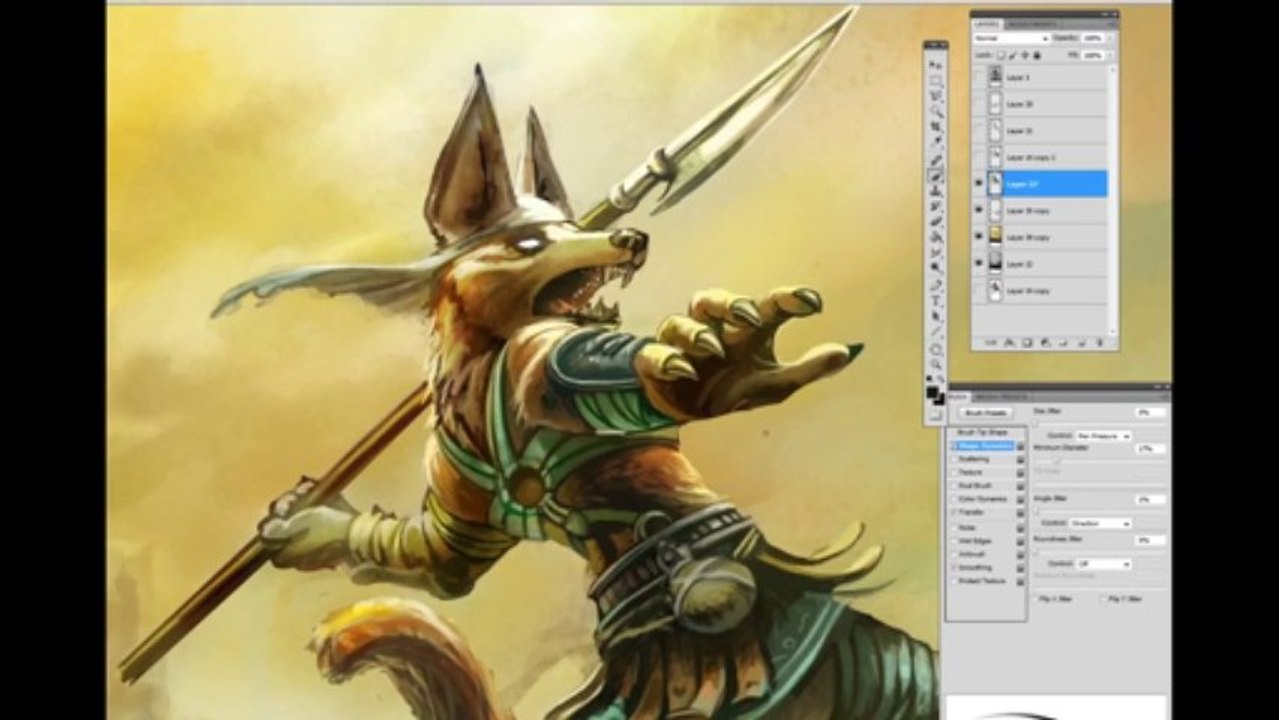Disable the Smoothing checkbox
The image size is (1279, 720).
click(953, 567)
